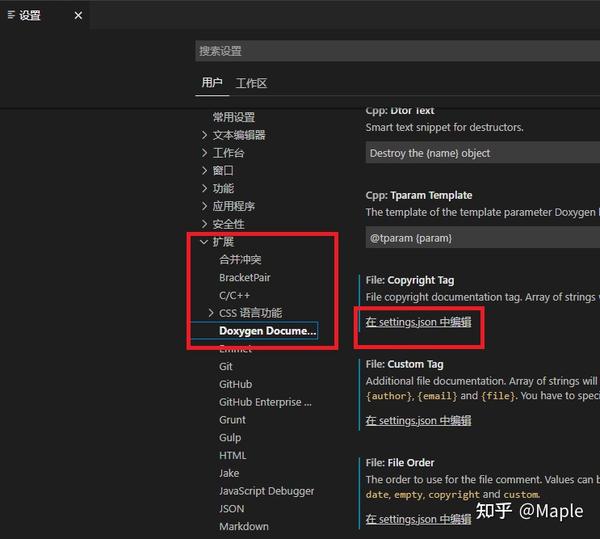600x539 pixels.
Task: Open JavaScript Debugger settings
Action: tap(267, 491)
